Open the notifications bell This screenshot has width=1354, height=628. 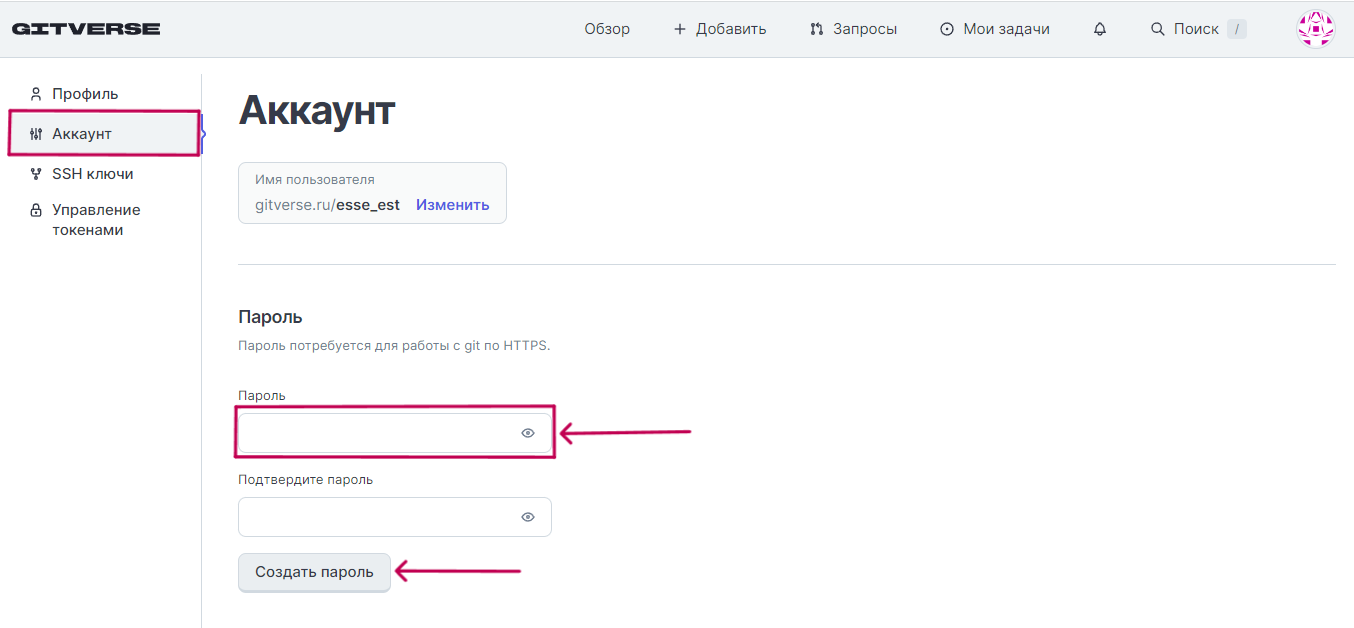click(x=1100, y=29)
